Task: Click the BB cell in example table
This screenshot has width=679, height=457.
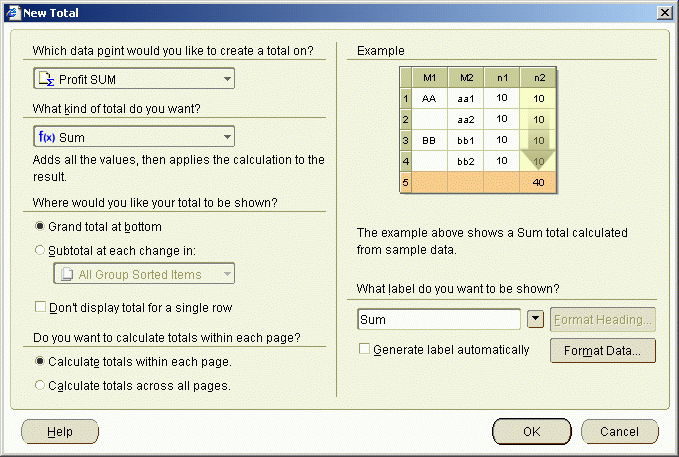Action: pyautogui.click(x=429, y=141)
